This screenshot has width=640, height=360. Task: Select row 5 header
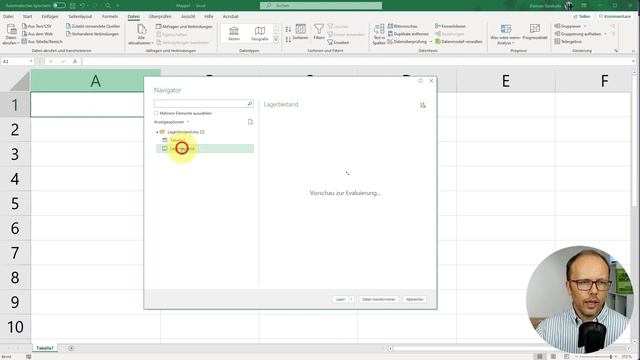click(x=15, y=203)
